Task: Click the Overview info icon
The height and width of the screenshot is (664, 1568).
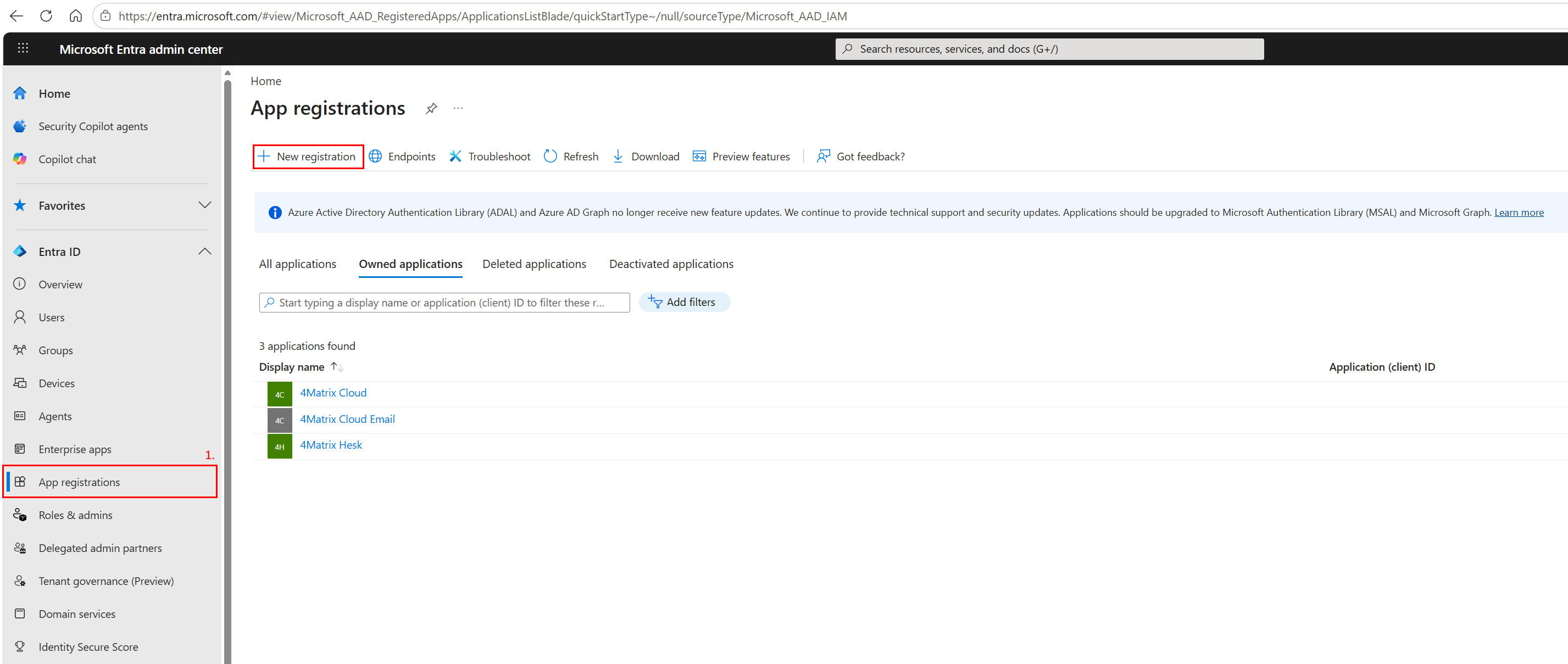Action: point(20,284)
